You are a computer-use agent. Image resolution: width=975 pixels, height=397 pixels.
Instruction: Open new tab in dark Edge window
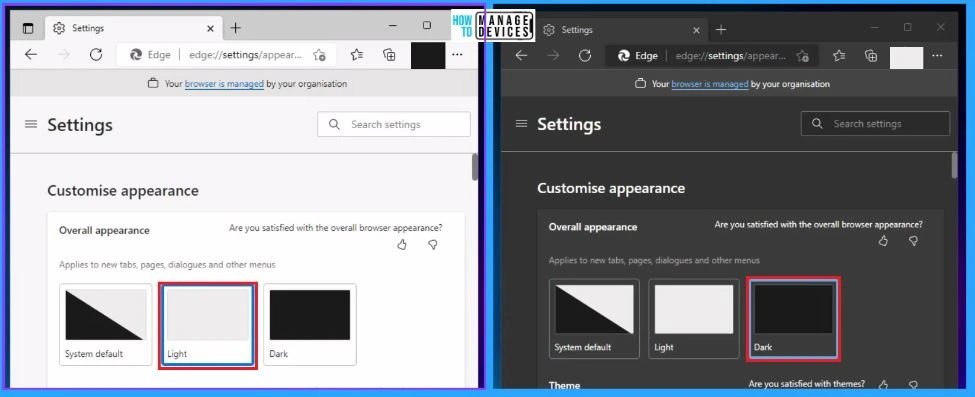[x=721, y=29]
